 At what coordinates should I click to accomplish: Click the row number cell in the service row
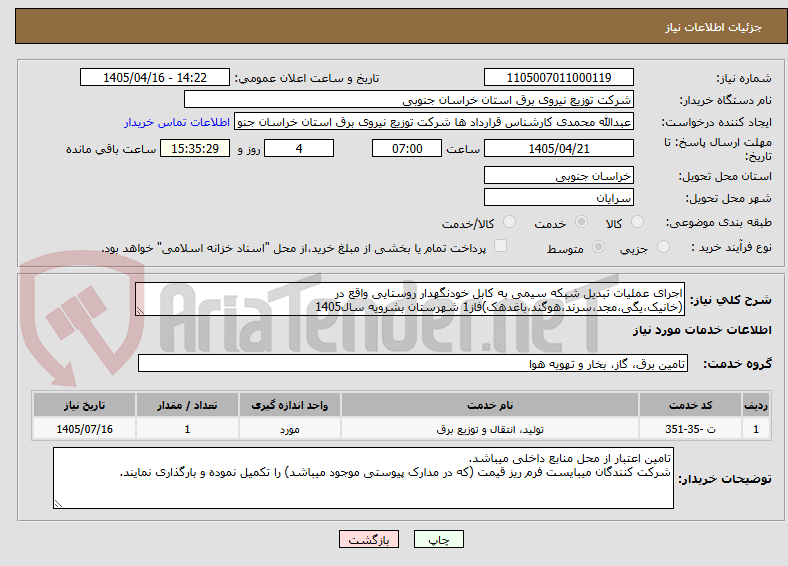[756, 429]
